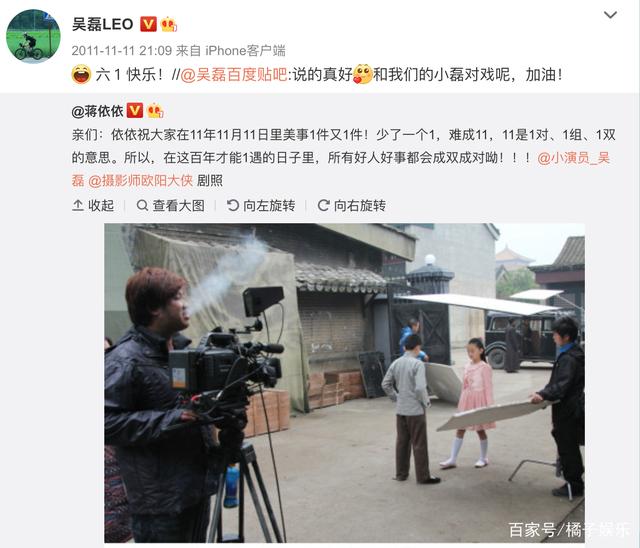
Task: Rotate the image right with 向右旋转
Action: pos(352,205)
